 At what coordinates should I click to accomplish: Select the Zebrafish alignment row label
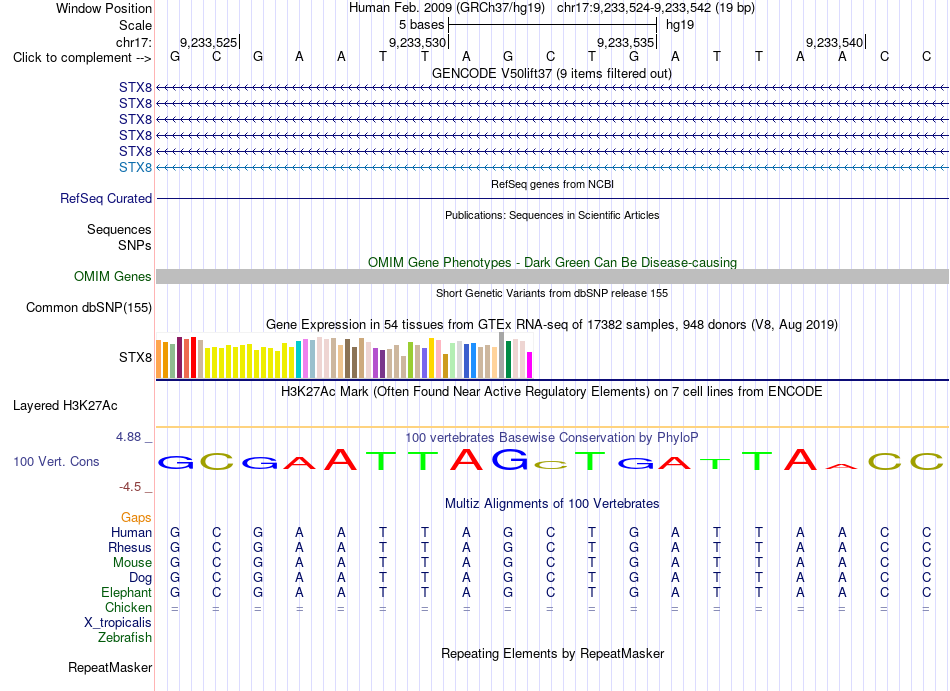pyautogui.click(x=125, y=638)
